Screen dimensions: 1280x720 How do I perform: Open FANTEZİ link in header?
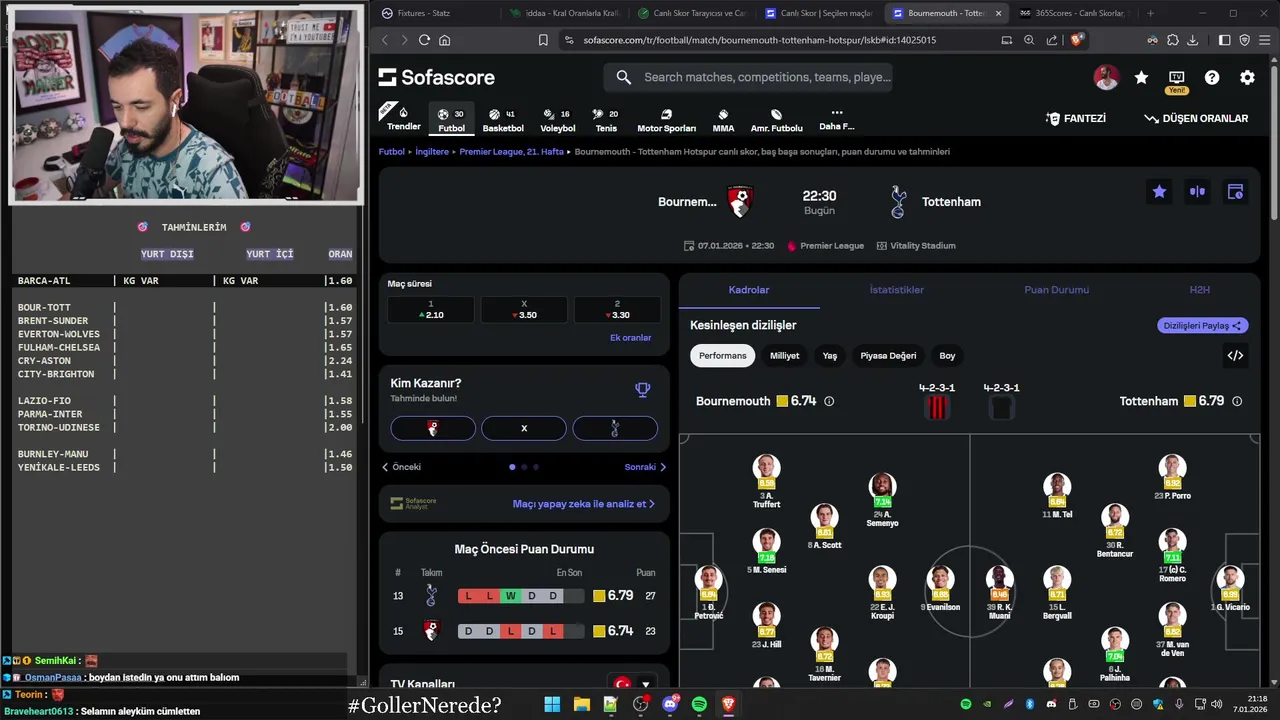pyautogui.click(x=1076, y=118)
